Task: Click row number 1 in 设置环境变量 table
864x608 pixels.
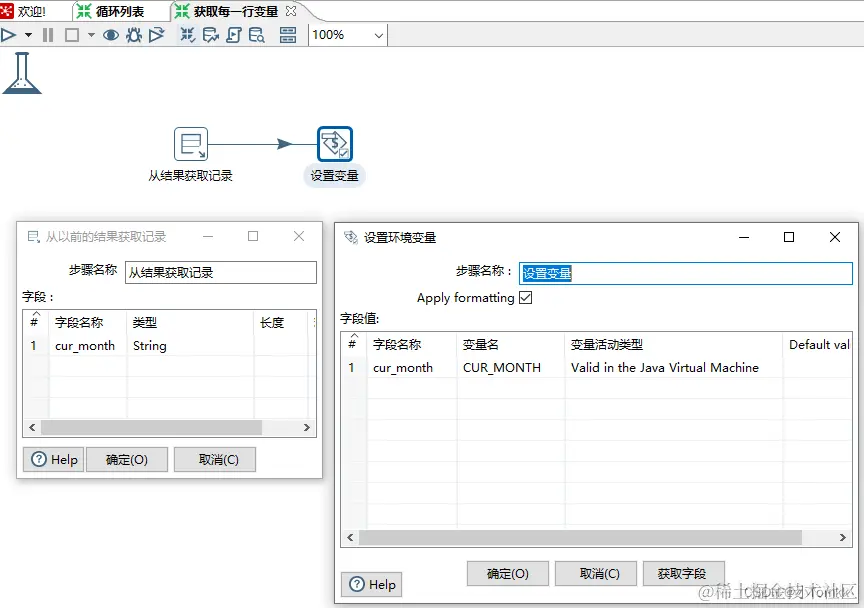Action: tap(352, 368)
